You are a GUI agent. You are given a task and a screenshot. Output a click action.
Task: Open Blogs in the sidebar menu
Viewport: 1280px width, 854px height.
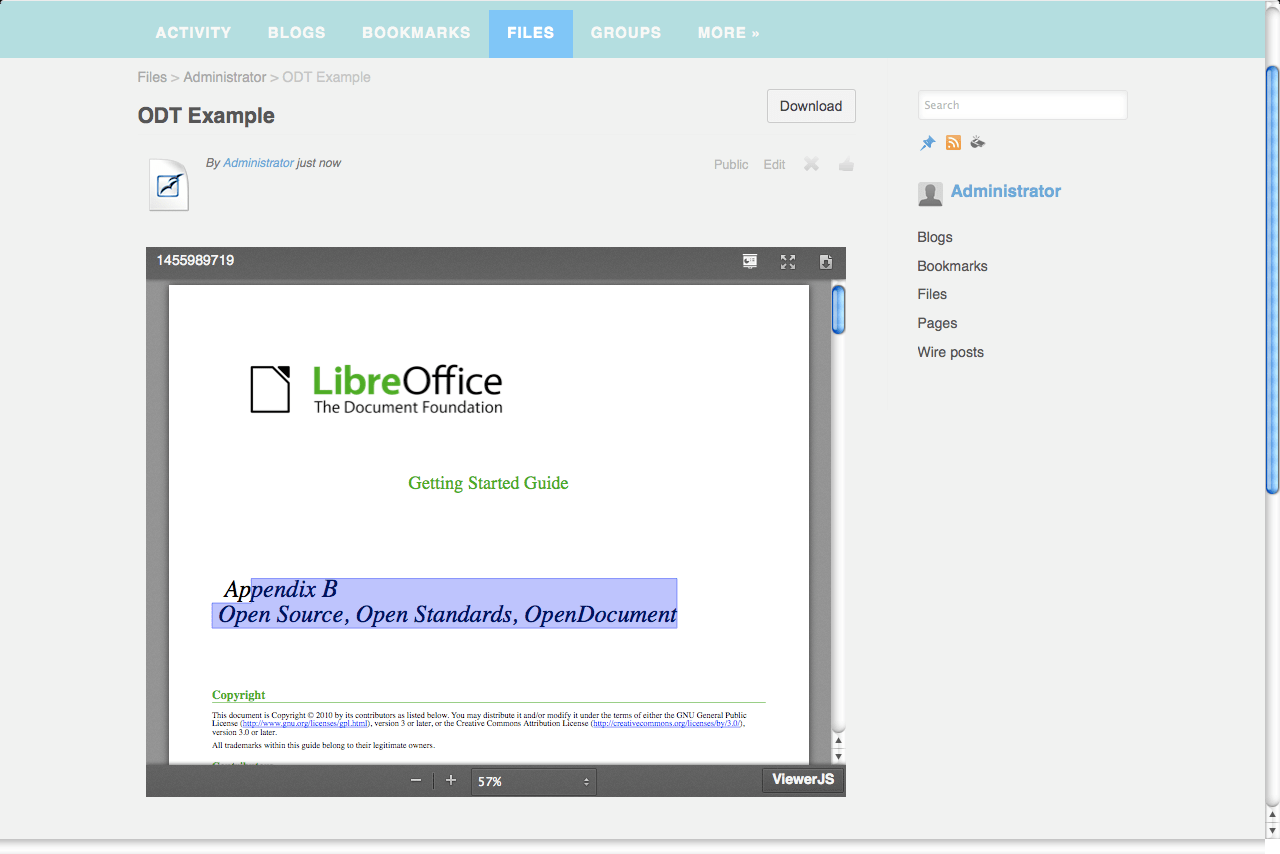(x=935, y=237)
